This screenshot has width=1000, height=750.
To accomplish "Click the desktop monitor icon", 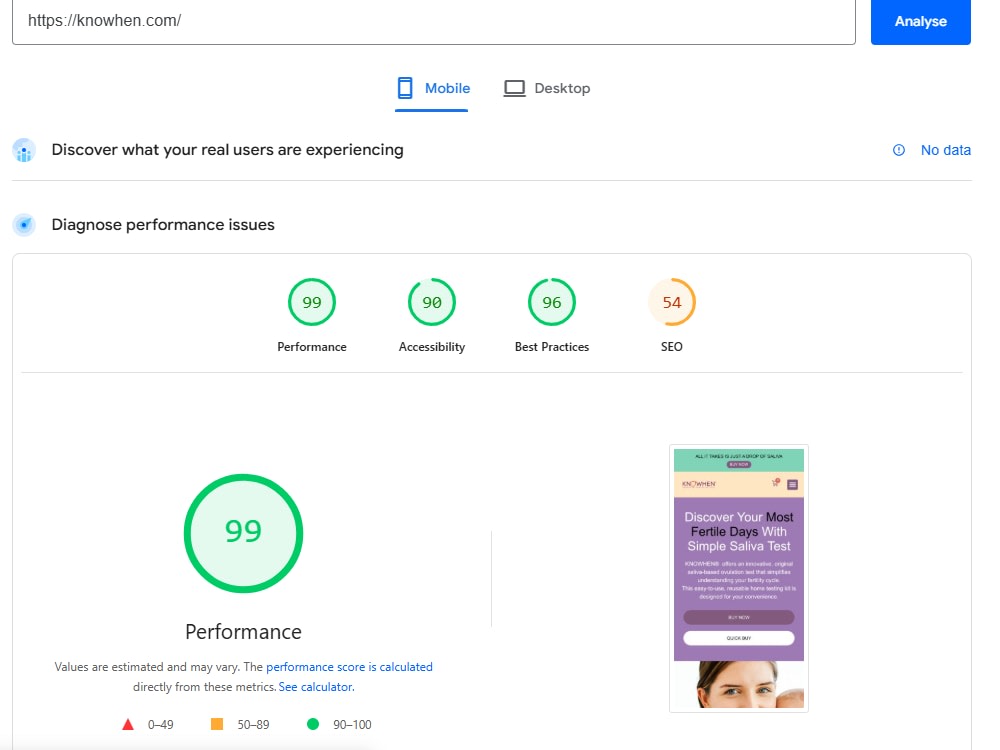I will coord(515,88).
